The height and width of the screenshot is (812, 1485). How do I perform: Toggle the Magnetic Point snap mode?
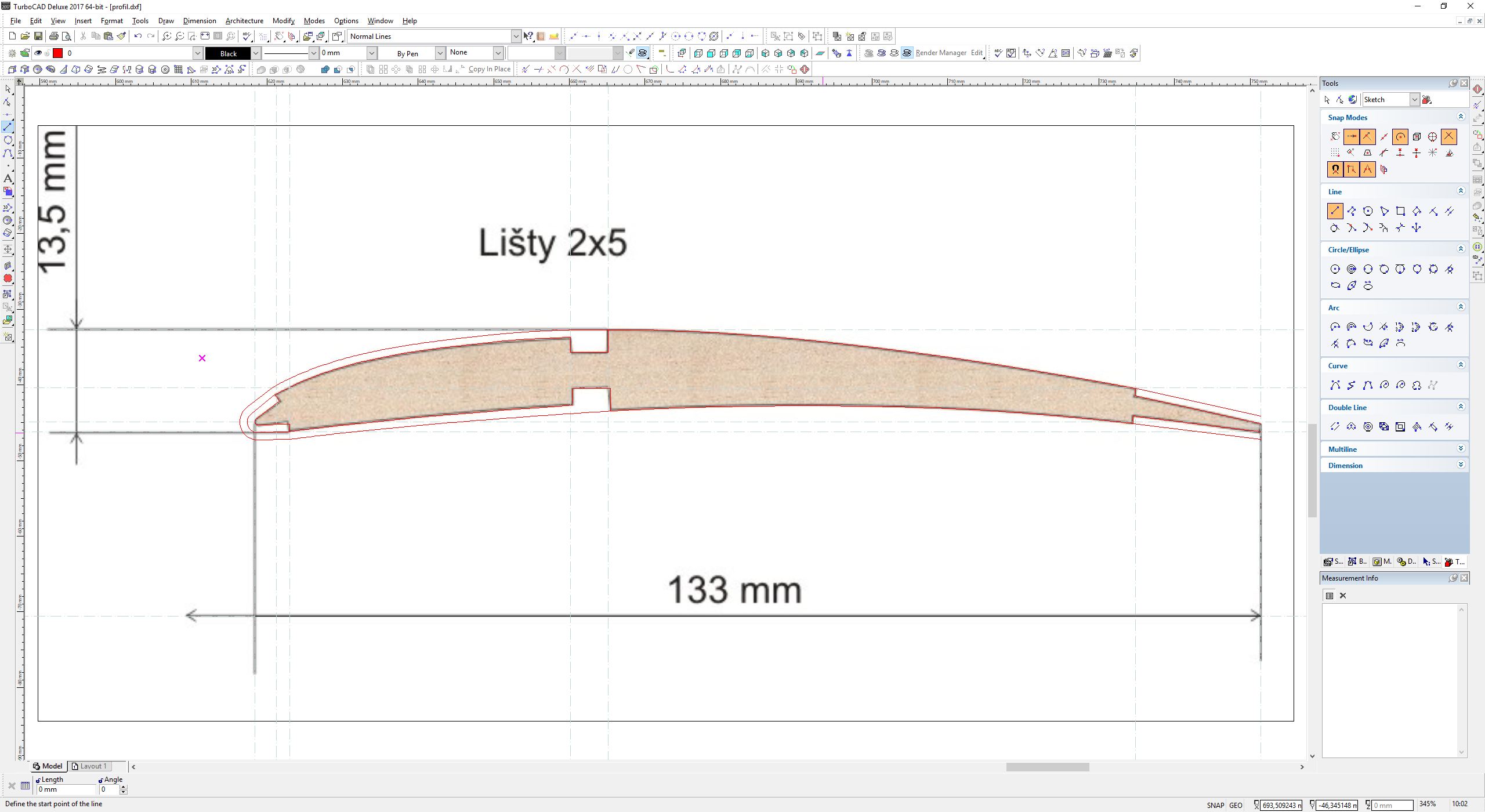(1335, 169)
